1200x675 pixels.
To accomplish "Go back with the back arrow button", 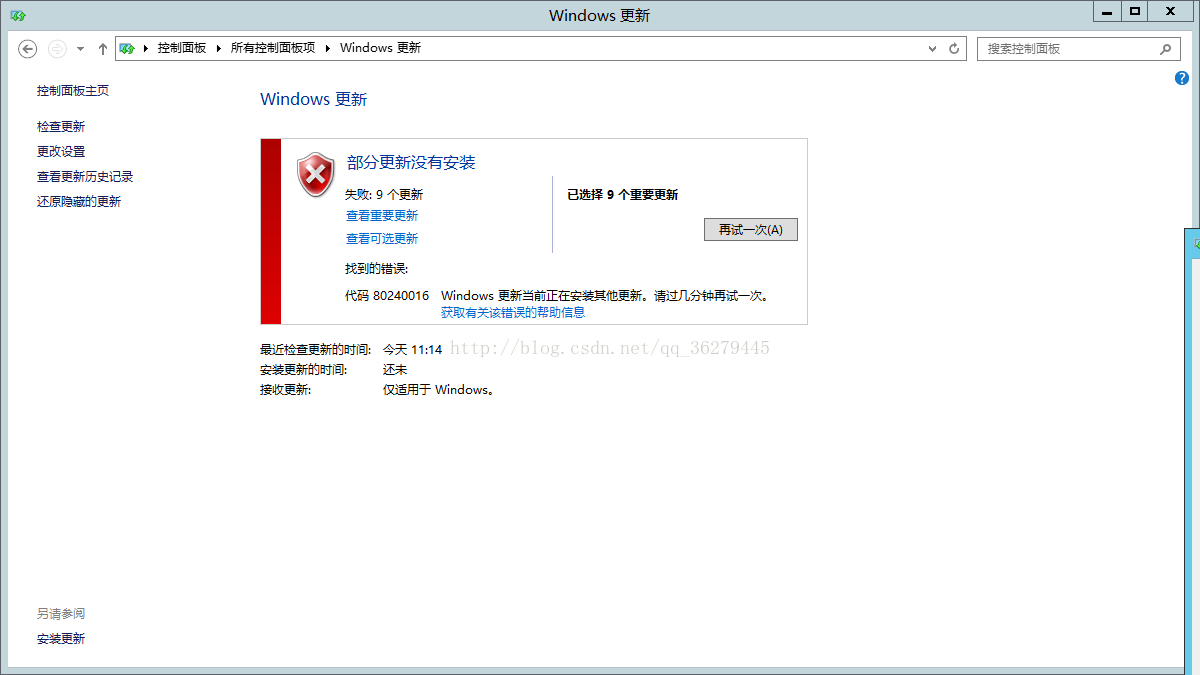I will [28, 48].
